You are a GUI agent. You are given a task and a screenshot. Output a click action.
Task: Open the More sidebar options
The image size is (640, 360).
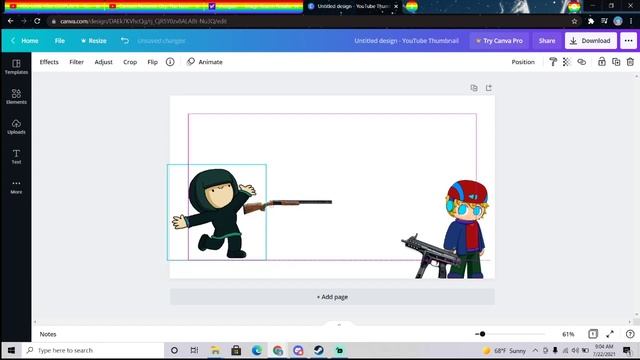click(16, 187)
